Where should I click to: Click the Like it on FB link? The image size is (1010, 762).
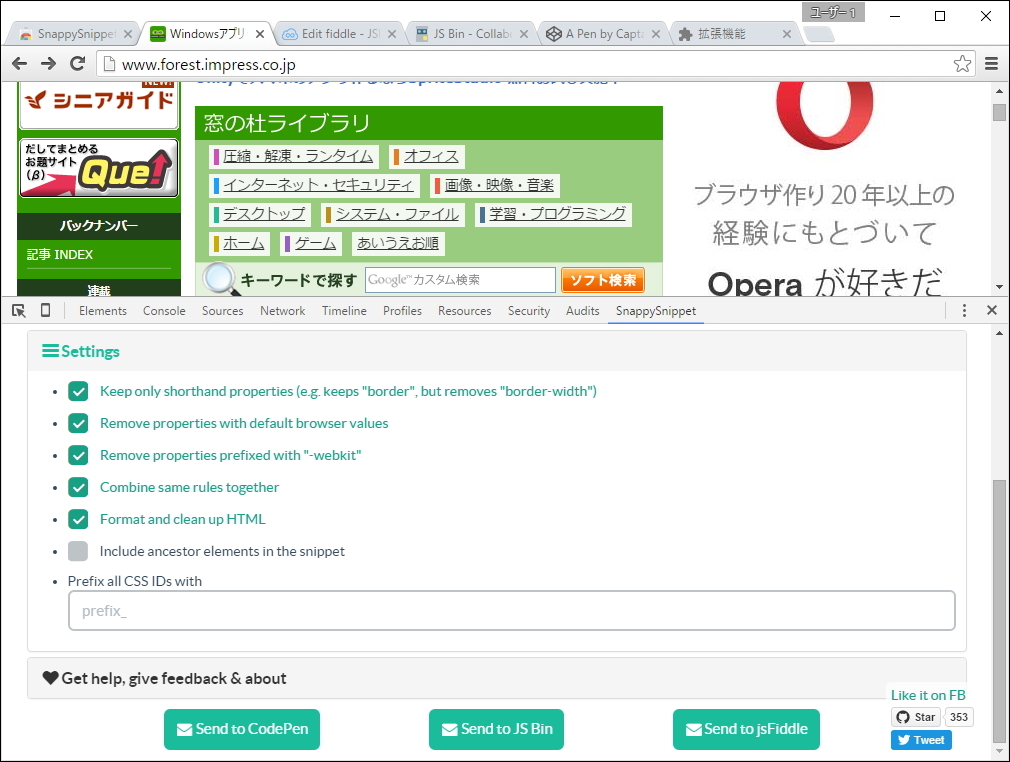pyautogui.click(x=928, y=695)
